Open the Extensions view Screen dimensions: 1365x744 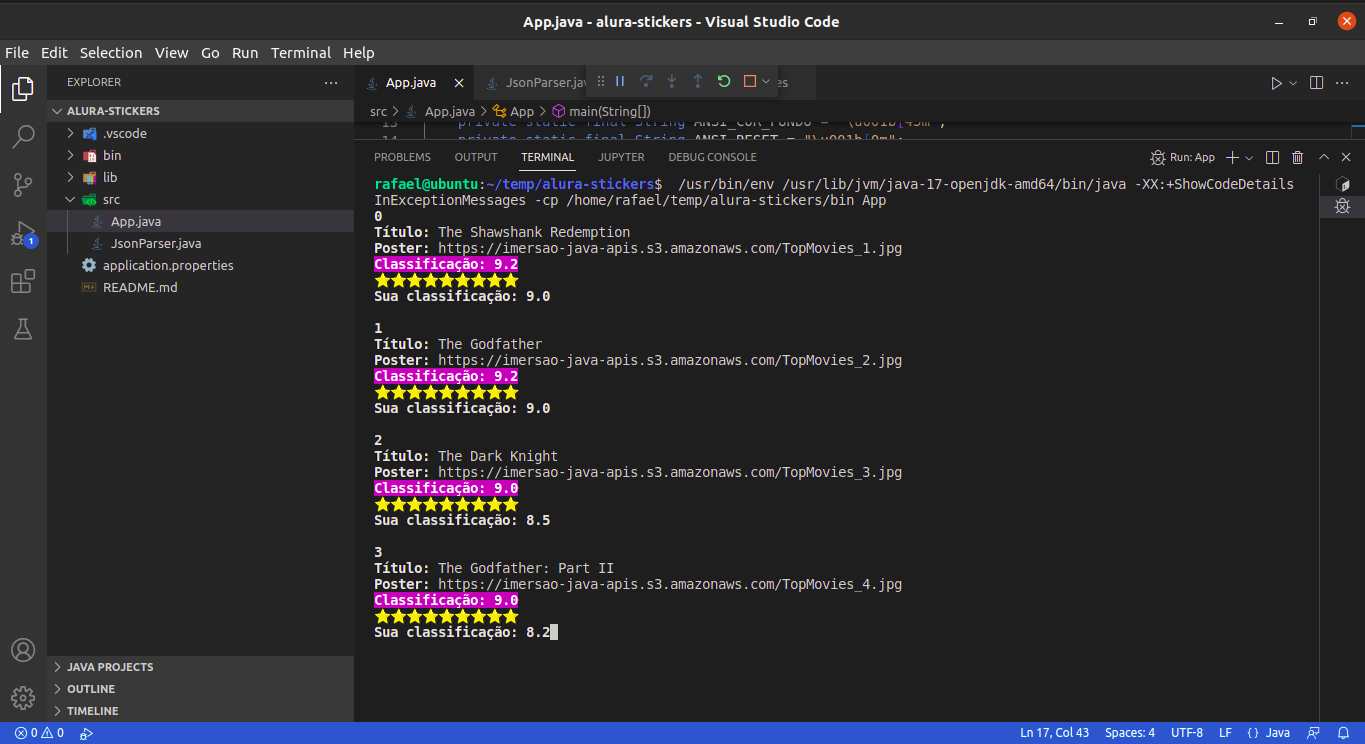tap(23, 281)
